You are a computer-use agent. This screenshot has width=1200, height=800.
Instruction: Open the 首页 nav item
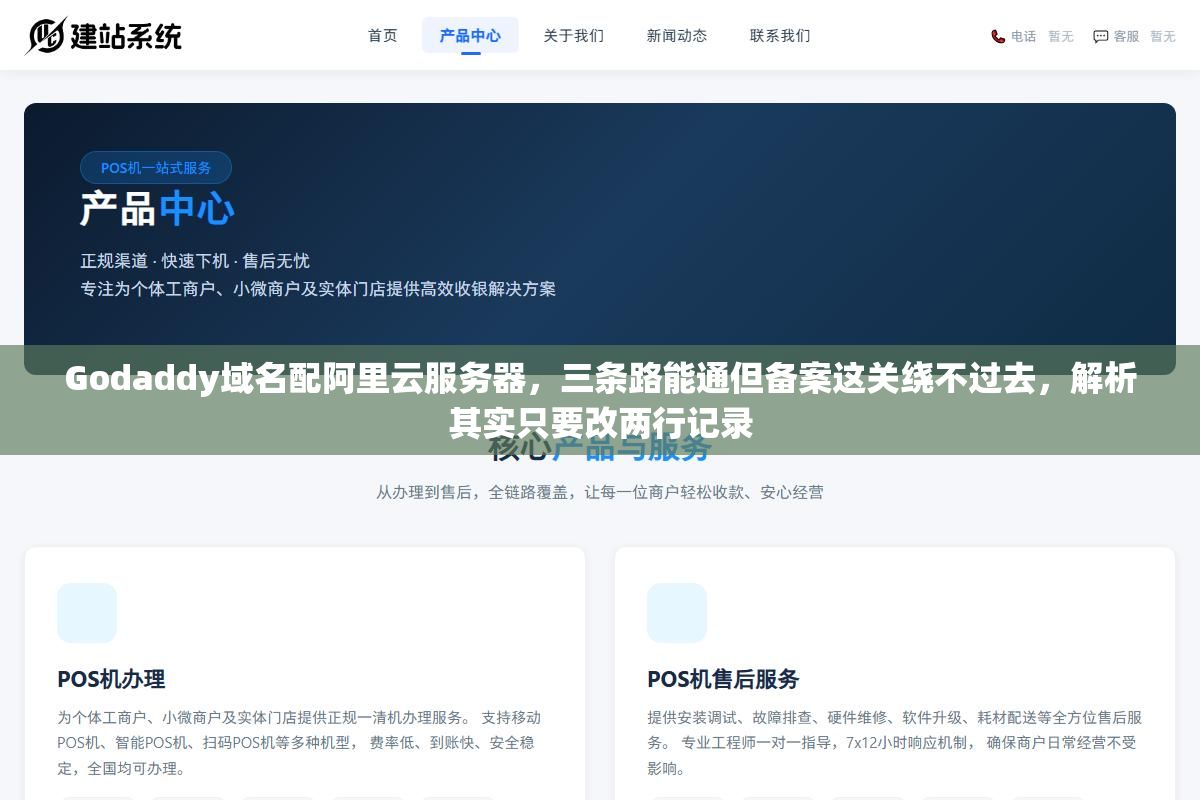[383, 35]
